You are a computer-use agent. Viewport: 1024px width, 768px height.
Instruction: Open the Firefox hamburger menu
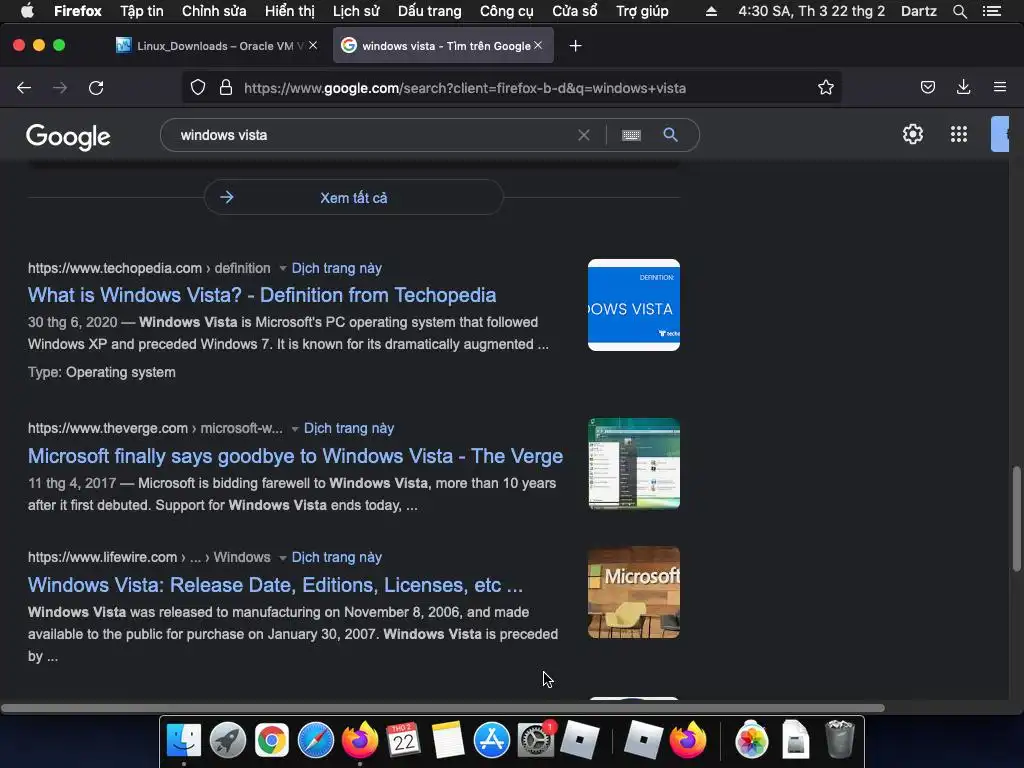(1000, 87)
